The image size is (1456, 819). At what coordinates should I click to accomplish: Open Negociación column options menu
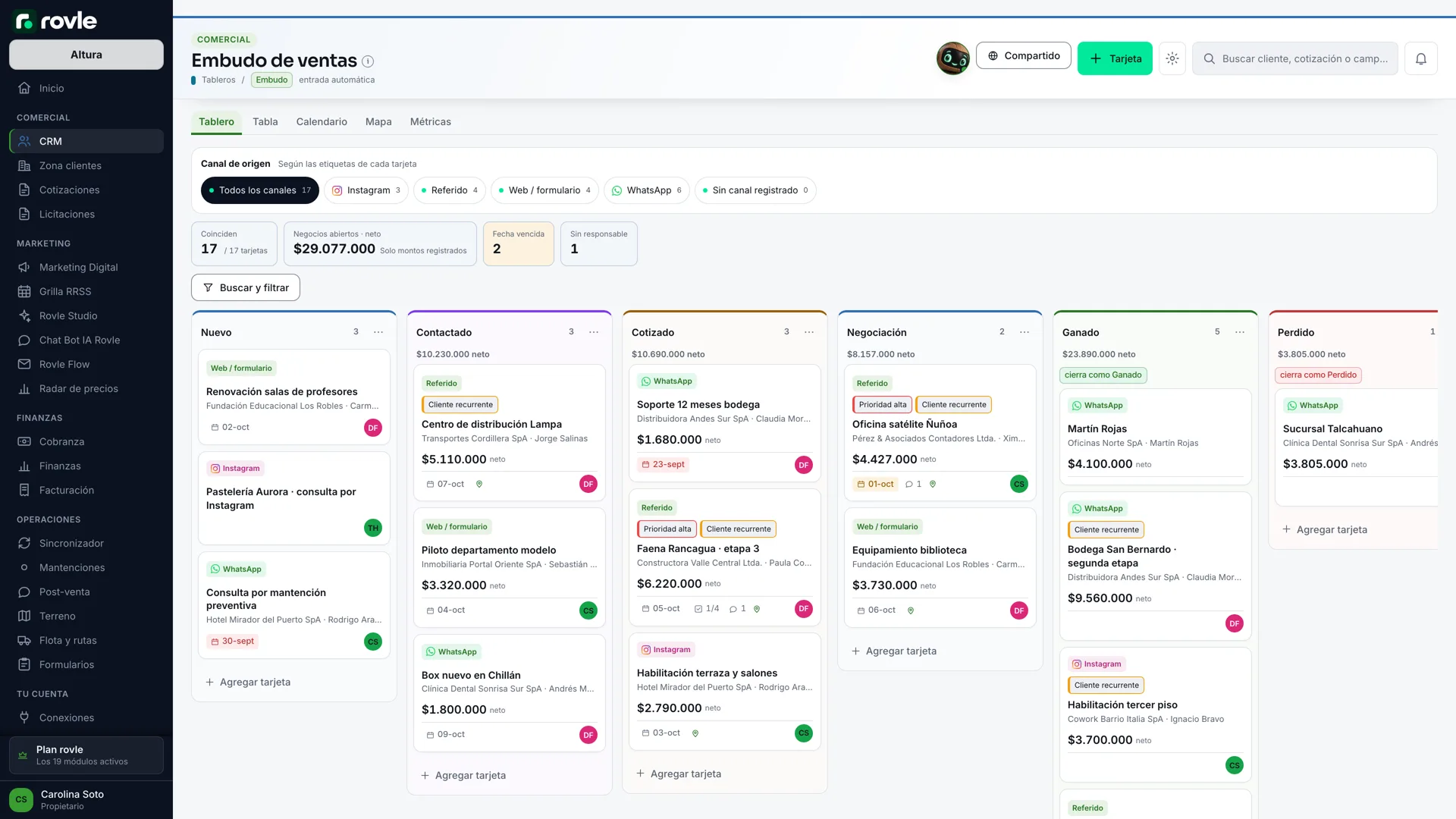(1025, 332)
